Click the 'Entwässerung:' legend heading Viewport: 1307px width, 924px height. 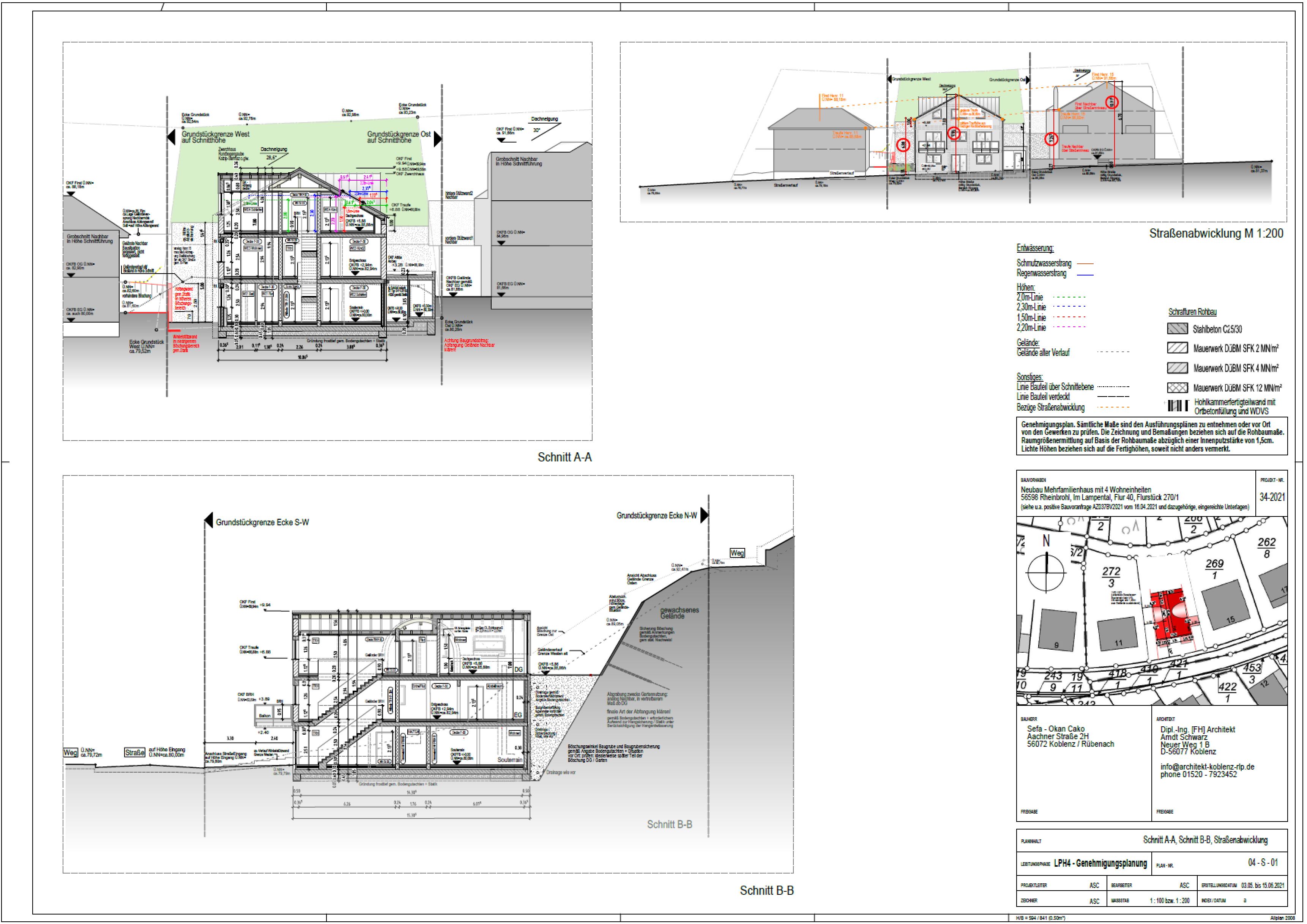[1035, 248]
